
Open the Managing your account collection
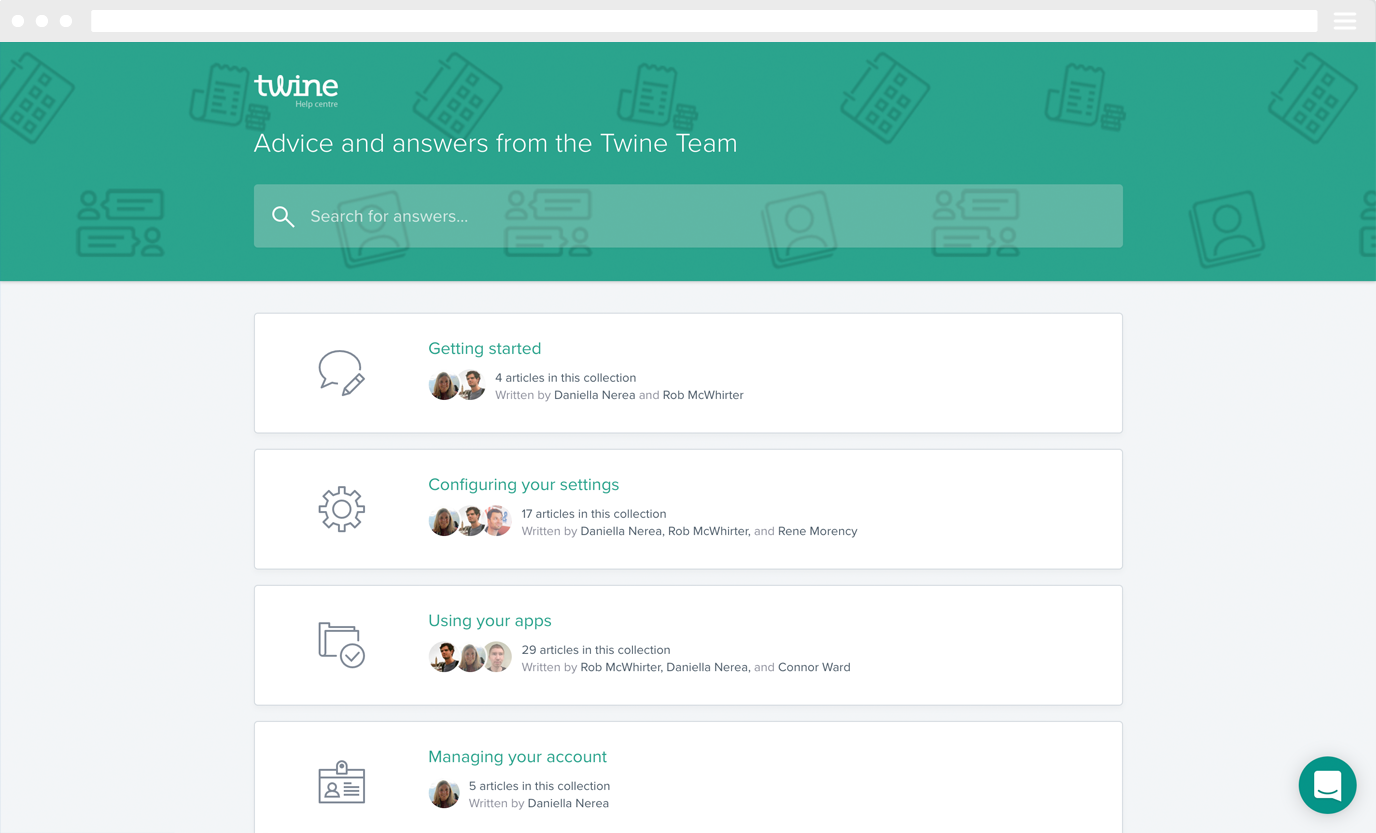click(517, 757)
